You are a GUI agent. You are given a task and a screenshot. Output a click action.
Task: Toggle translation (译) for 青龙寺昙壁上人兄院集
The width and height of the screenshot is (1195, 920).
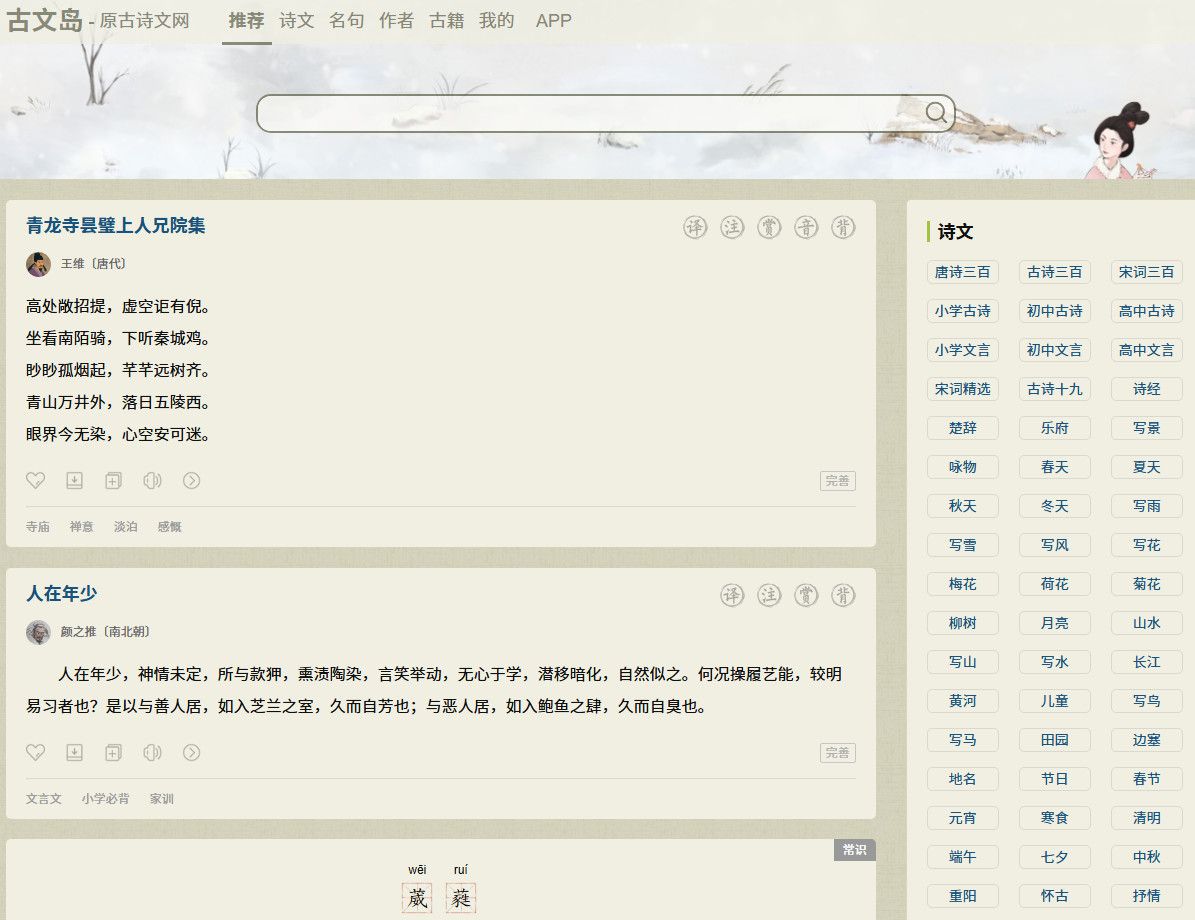(695, 227)
